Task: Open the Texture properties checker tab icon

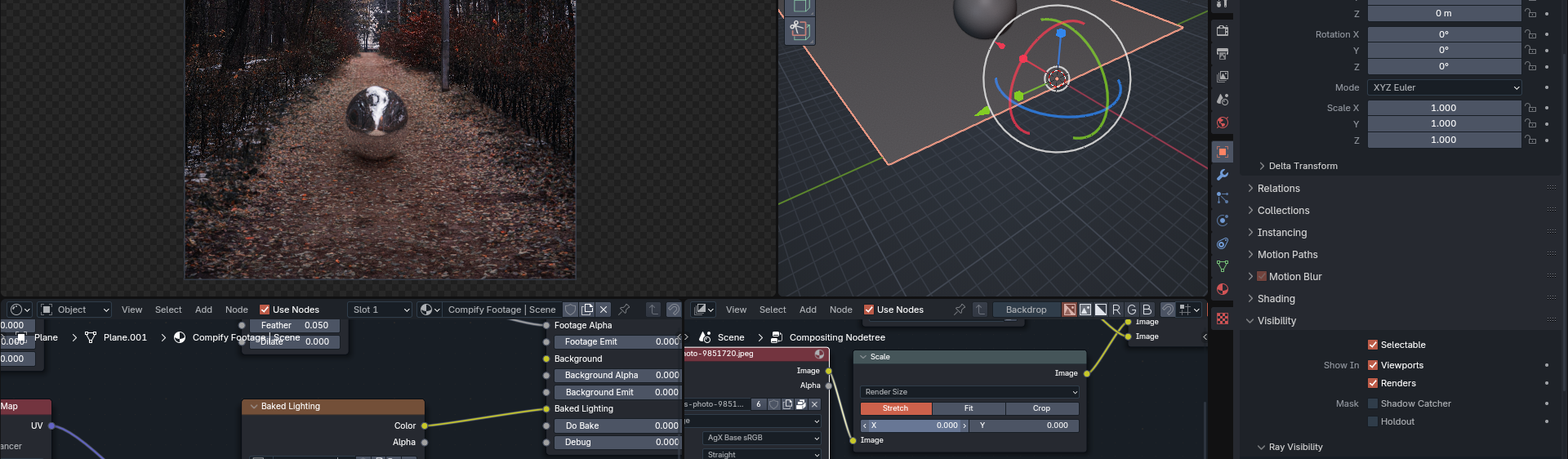Action: (1223, 319)
